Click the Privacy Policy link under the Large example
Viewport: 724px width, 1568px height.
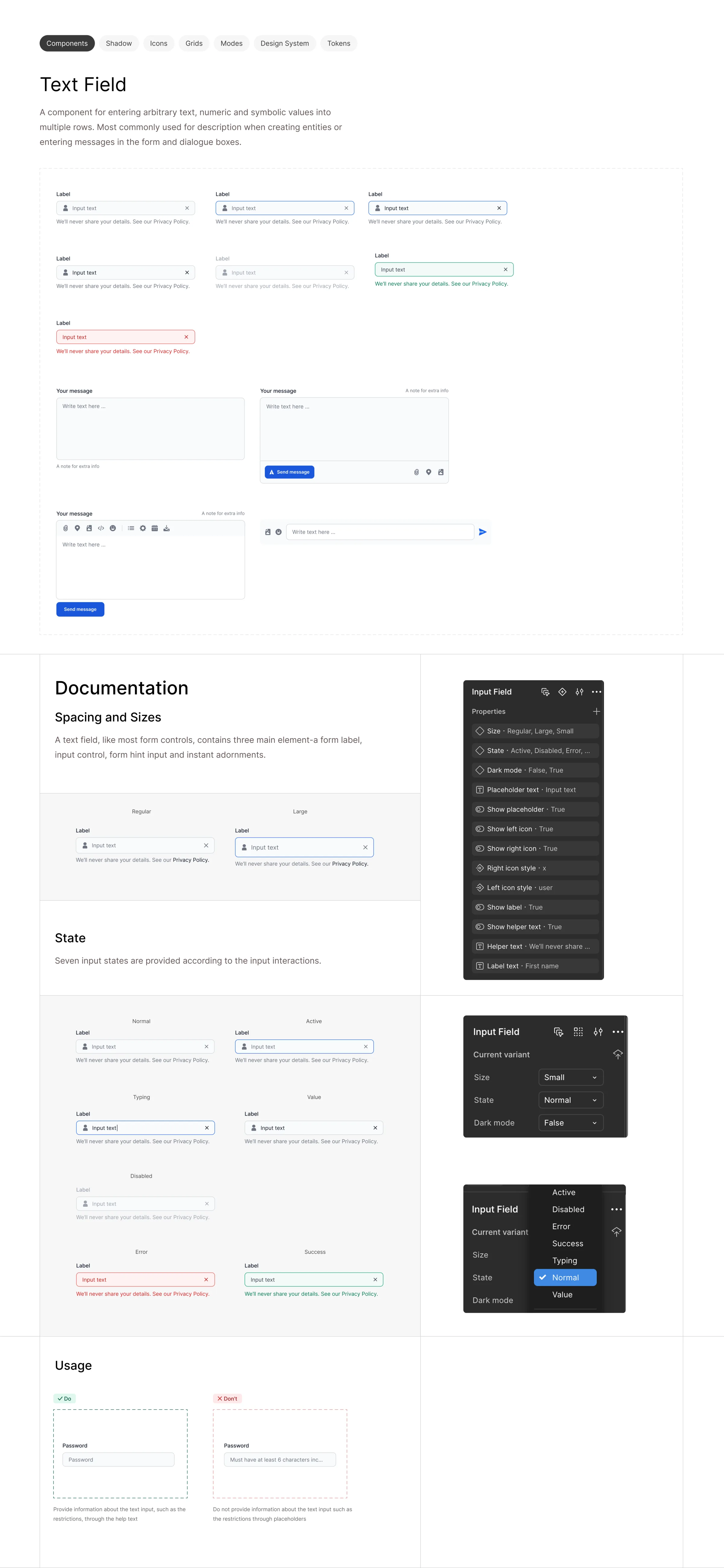[351, 864]
